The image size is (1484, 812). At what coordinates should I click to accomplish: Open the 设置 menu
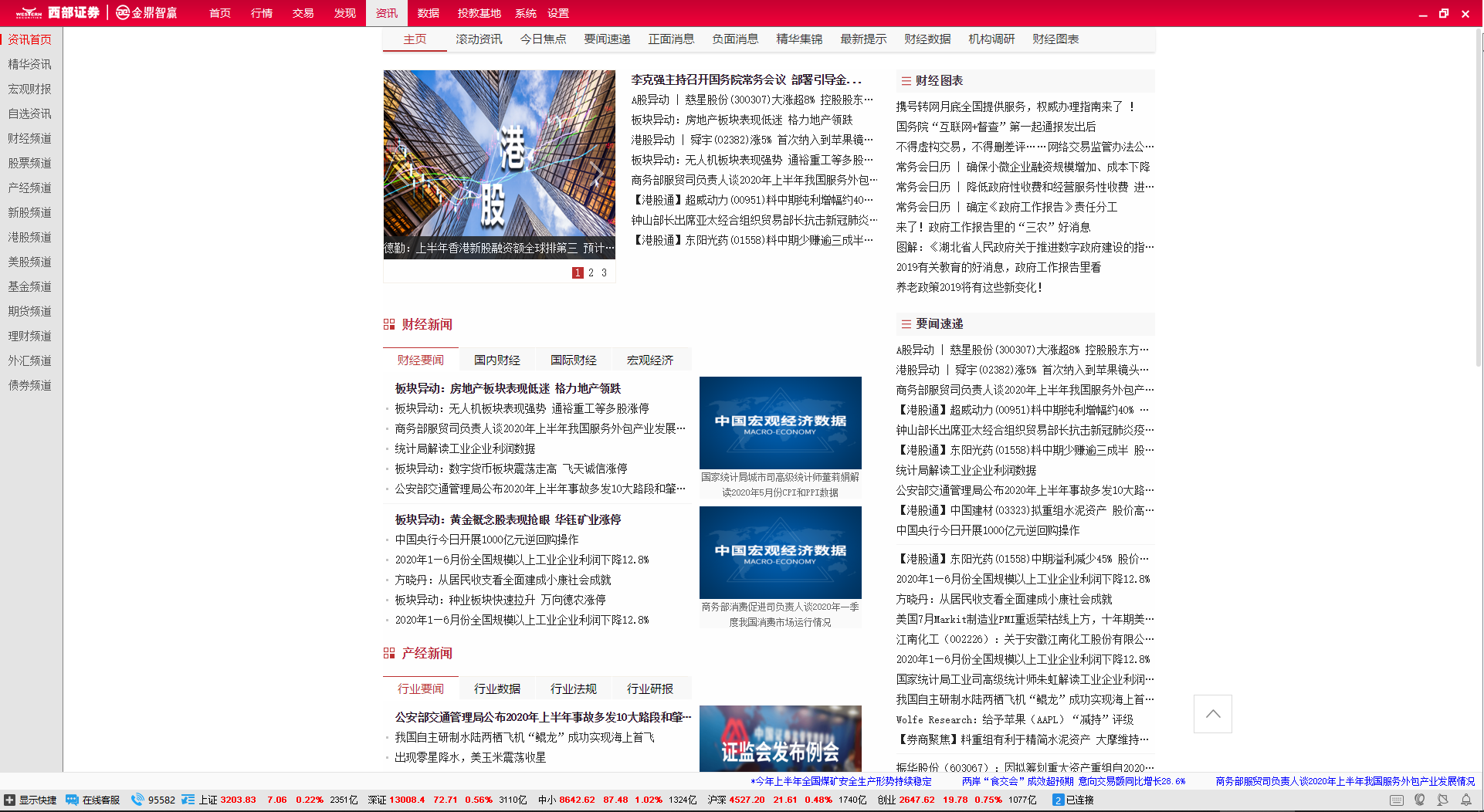(557, 13)
